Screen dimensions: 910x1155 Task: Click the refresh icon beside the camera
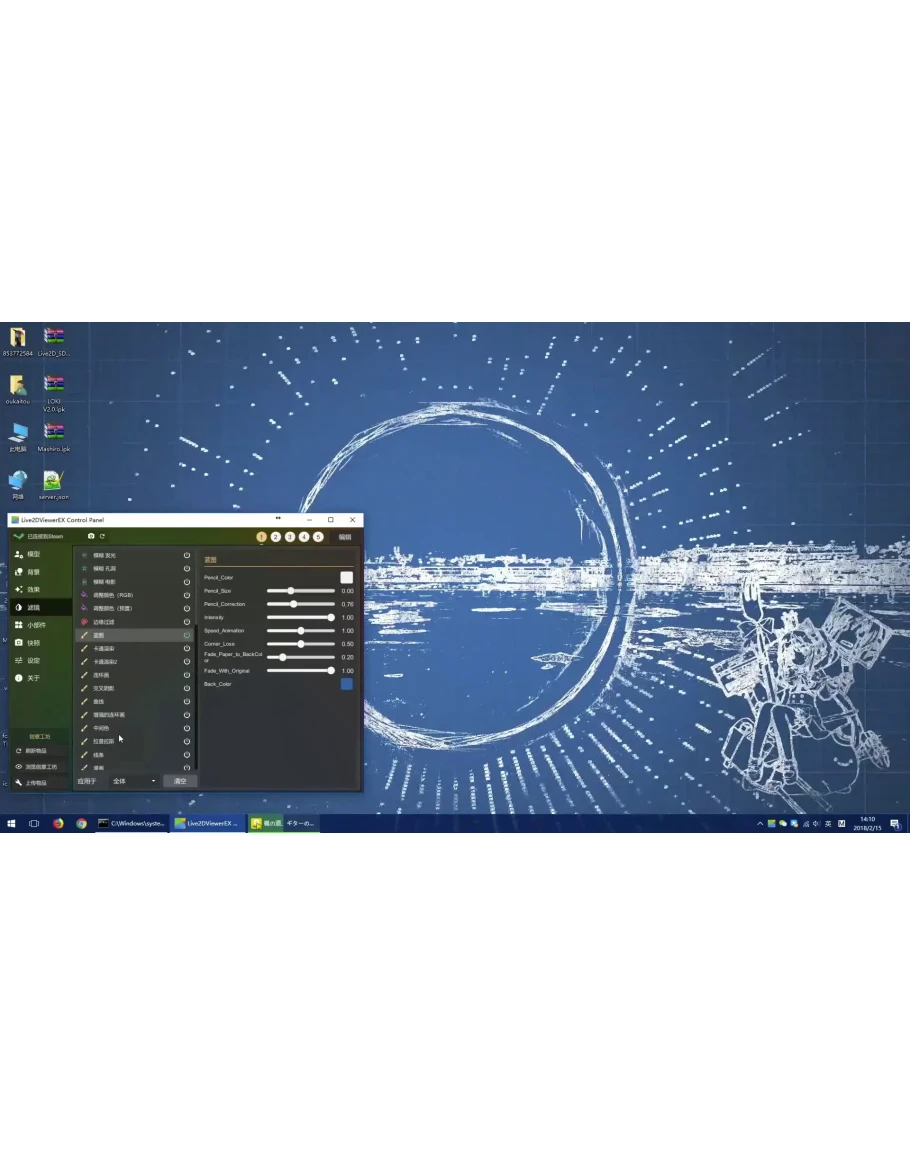click(x=102, y=537)
